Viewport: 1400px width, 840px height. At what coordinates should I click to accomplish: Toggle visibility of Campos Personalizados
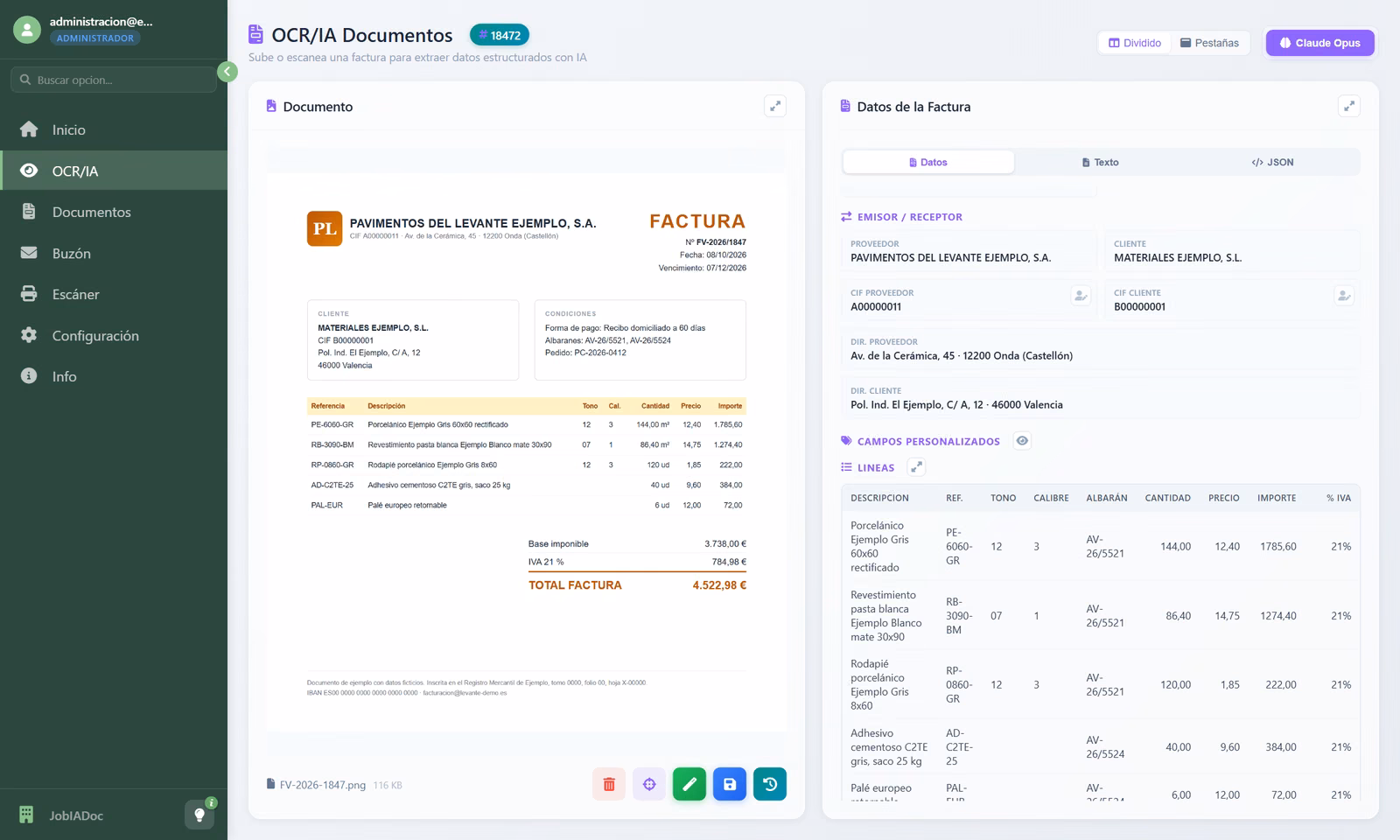1022,441
